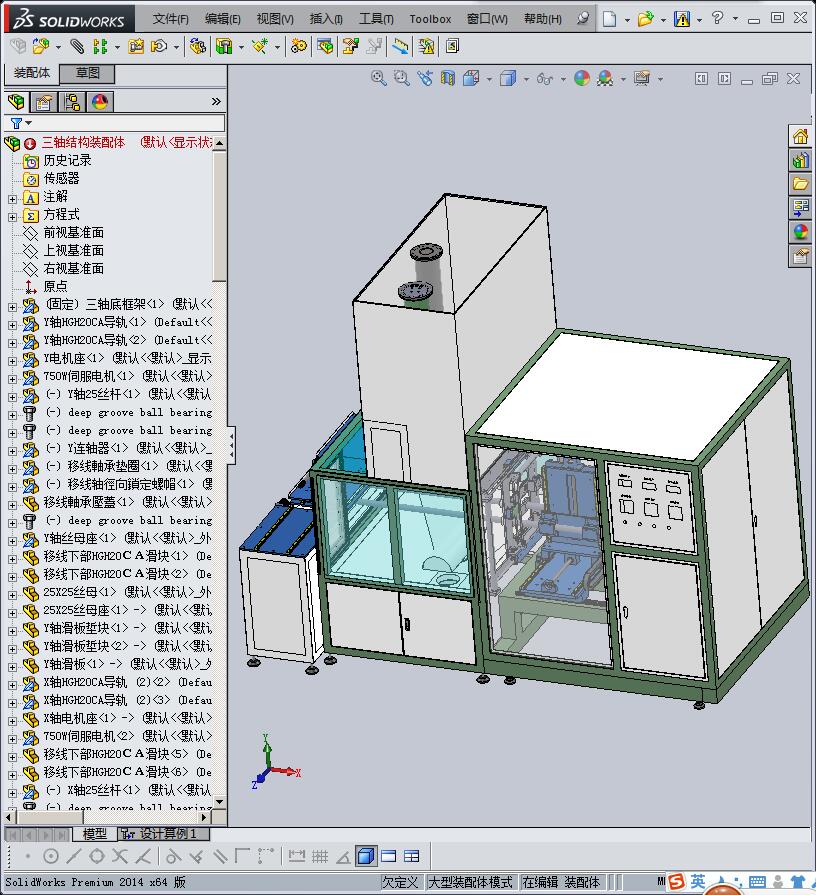The image size is (816, 895).
Task: Expand the 方程式 tree node
Action: [x=13, y=217]
